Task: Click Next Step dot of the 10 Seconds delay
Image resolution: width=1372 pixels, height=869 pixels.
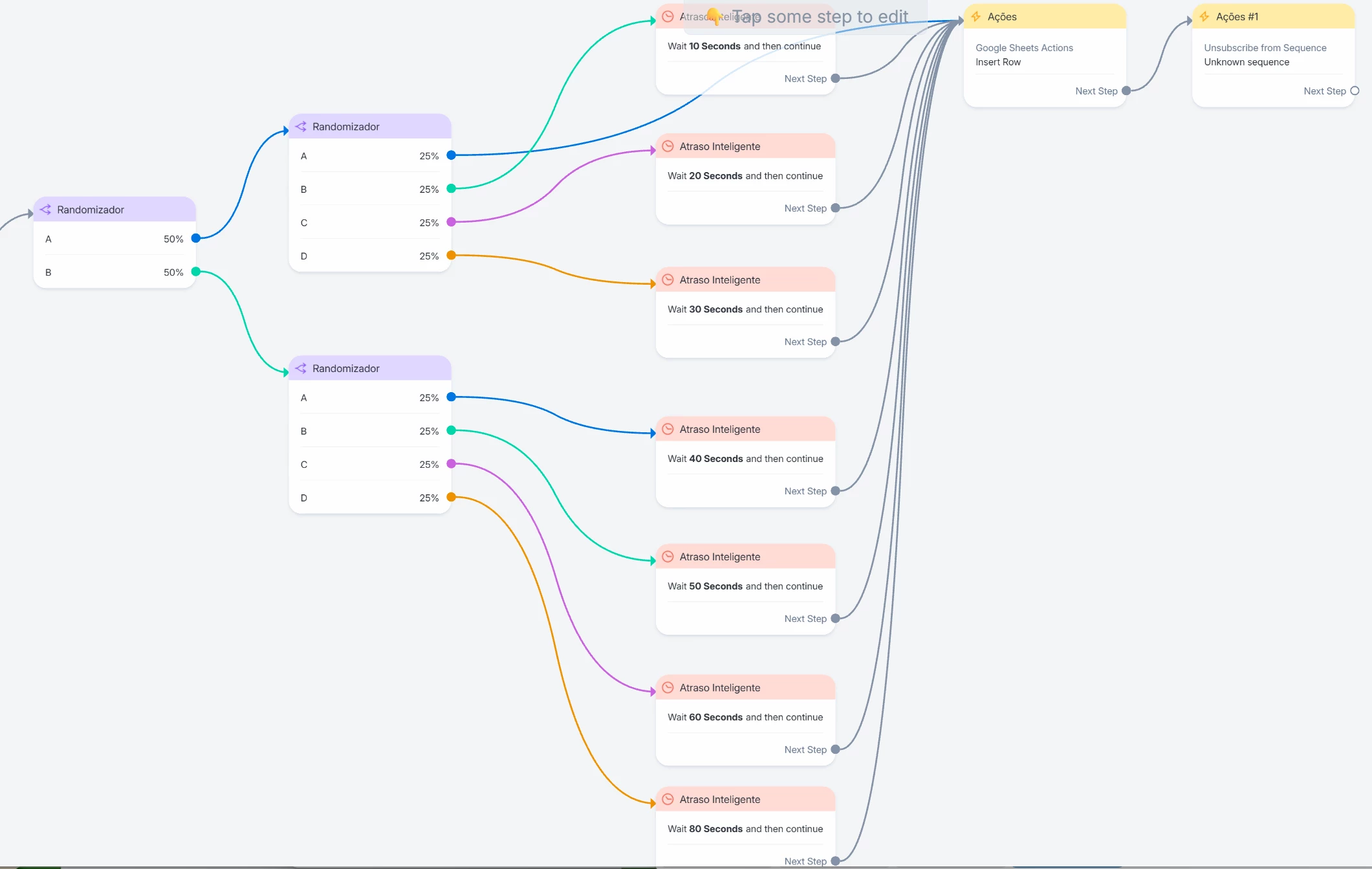Action: [x=836, y=78]
